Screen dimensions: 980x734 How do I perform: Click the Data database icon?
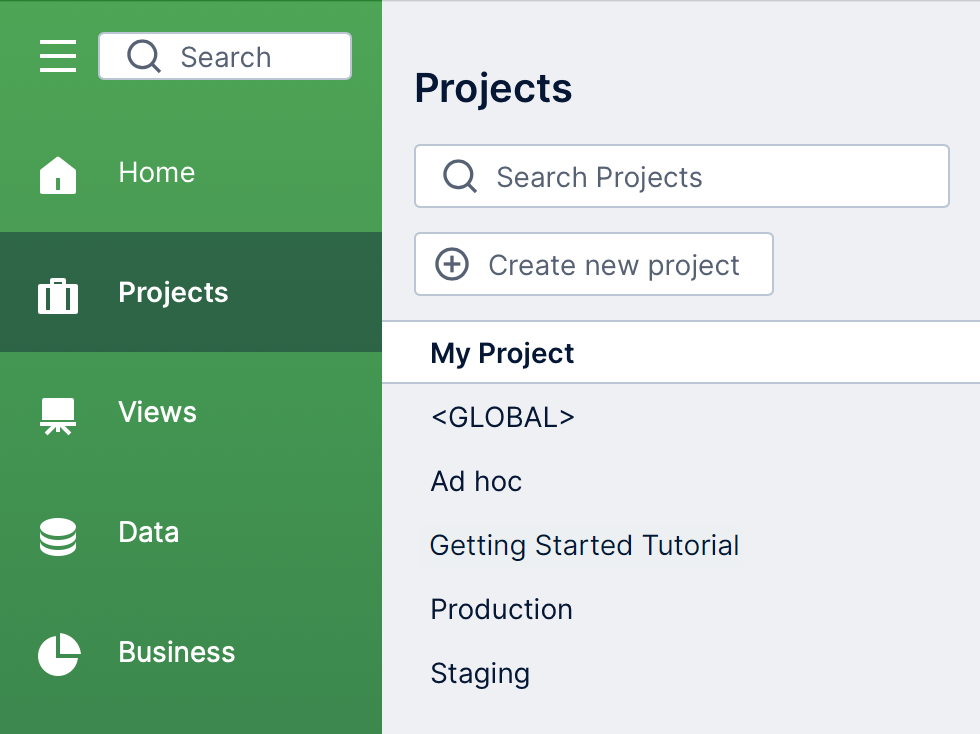tap(58, 536)
